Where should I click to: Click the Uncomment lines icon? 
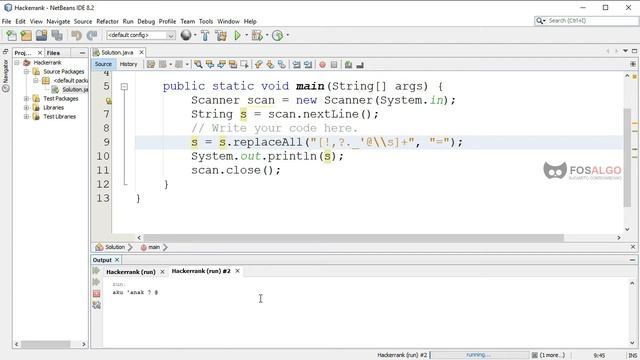360,64
